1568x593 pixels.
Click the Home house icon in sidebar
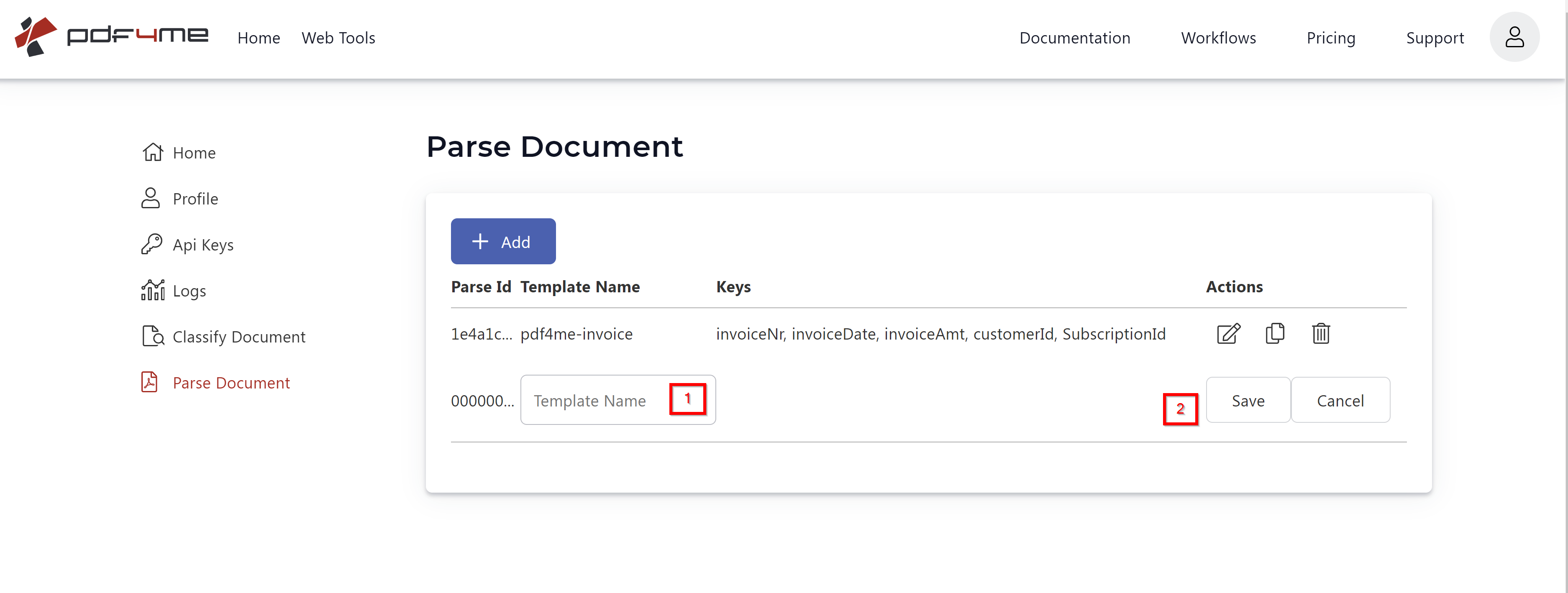click(151, 152)
